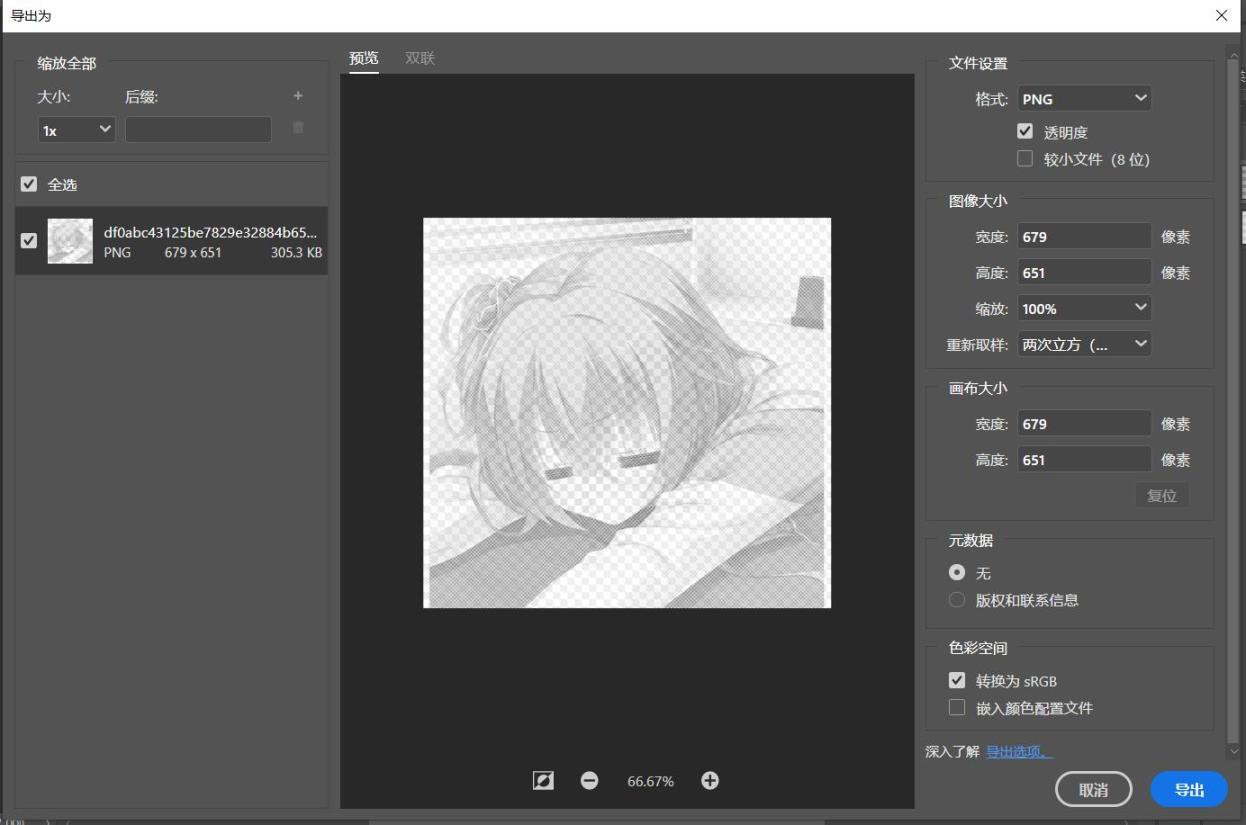Toggle the 全选 checkbox
This screenshot has height=825, width=1246.
click(x=29, y=184)
